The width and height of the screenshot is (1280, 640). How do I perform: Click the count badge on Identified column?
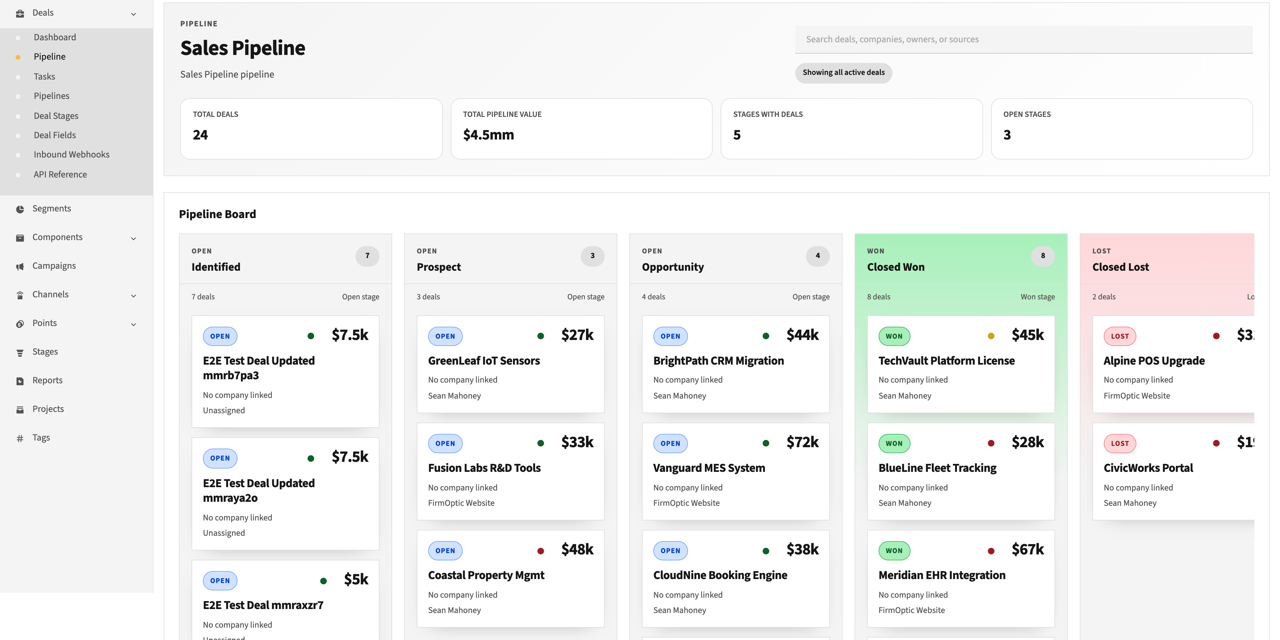(x=367, y=256)
